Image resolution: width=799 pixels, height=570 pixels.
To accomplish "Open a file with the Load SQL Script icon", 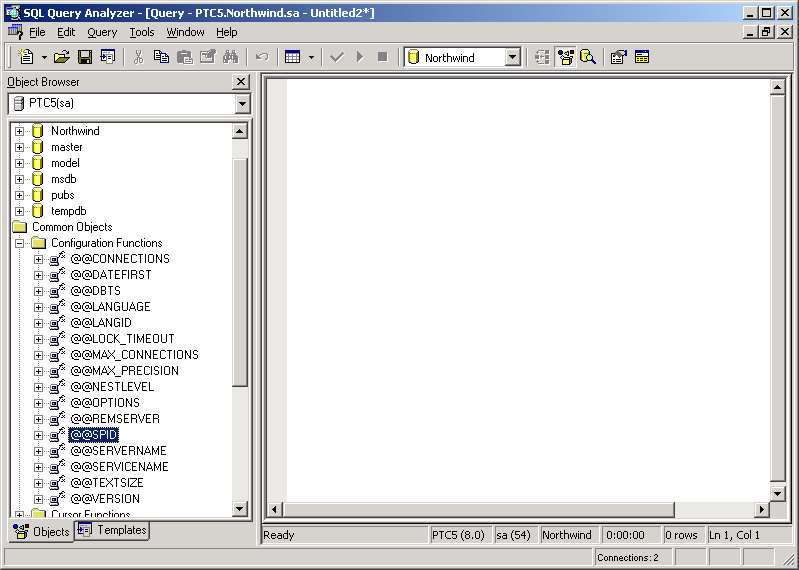I will coord(62,57).
